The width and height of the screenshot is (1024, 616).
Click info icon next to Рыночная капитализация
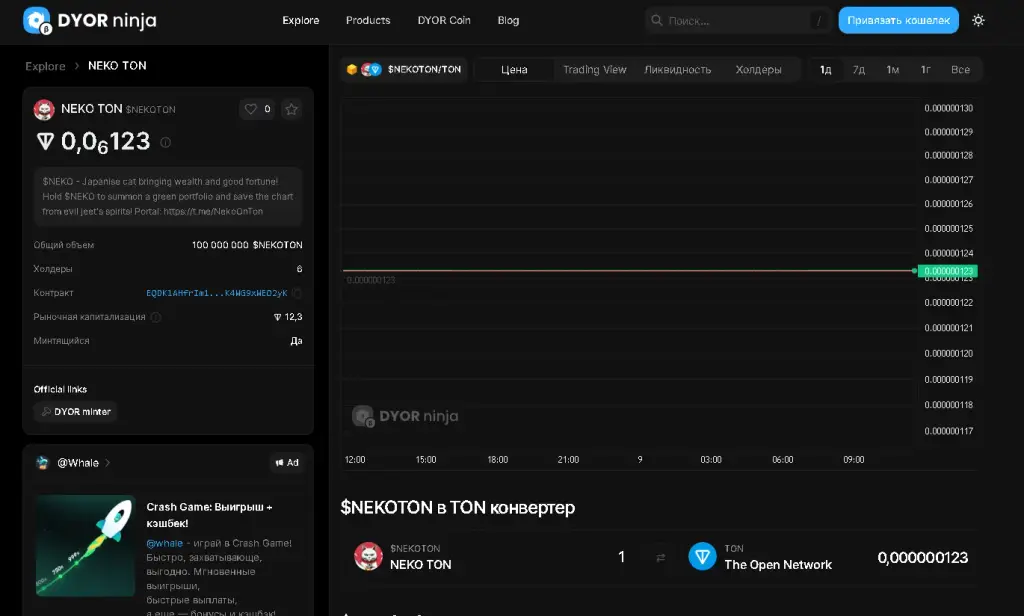155,317
